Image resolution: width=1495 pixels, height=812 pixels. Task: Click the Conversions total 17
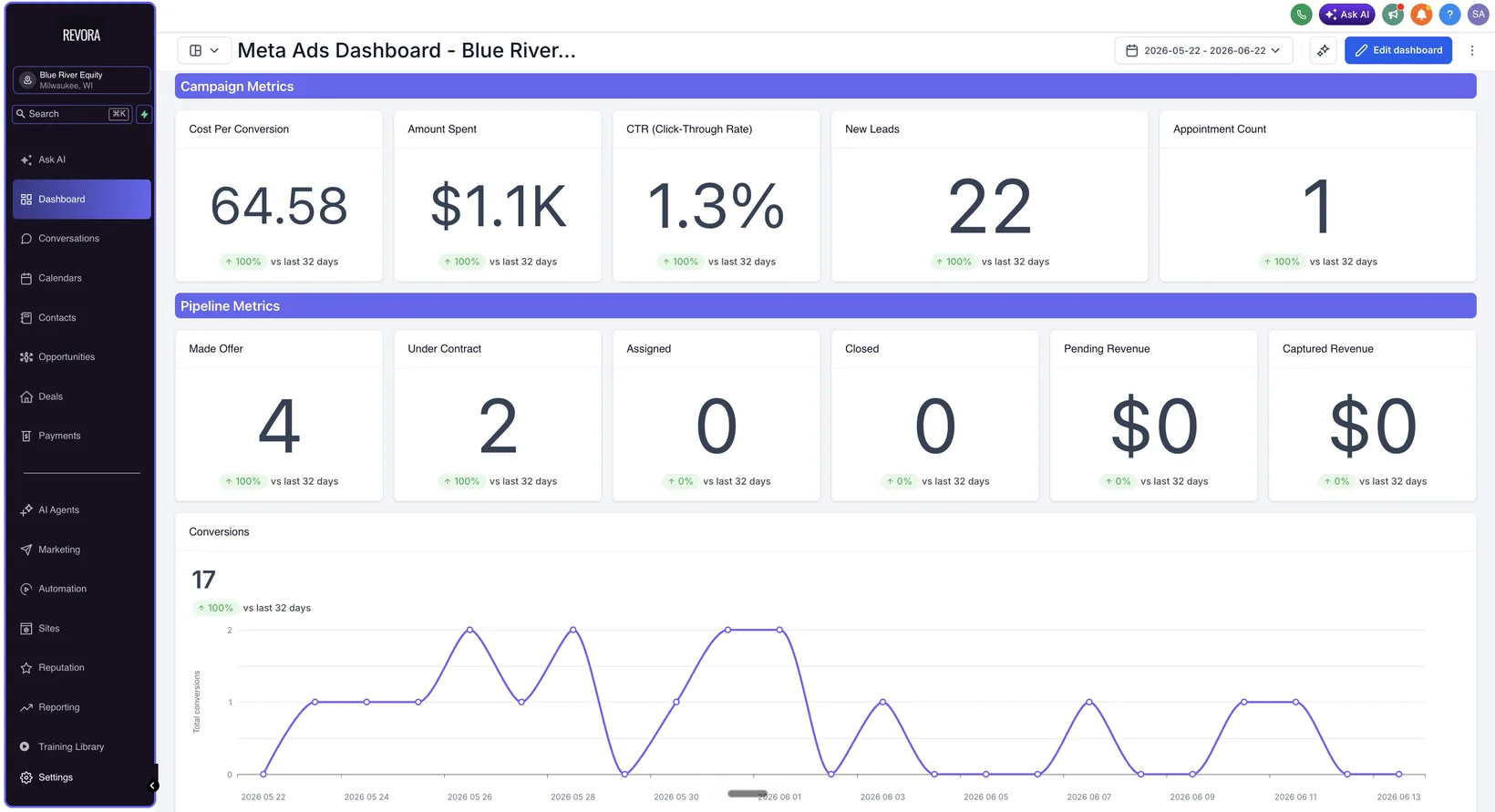click(203, 580)
